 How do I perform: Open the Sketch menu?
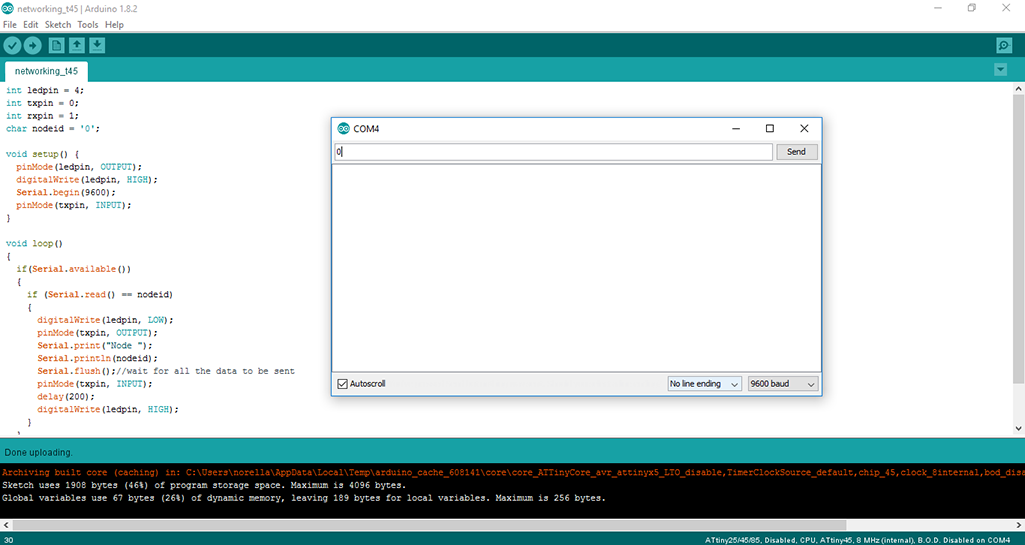tap(58, 25)
